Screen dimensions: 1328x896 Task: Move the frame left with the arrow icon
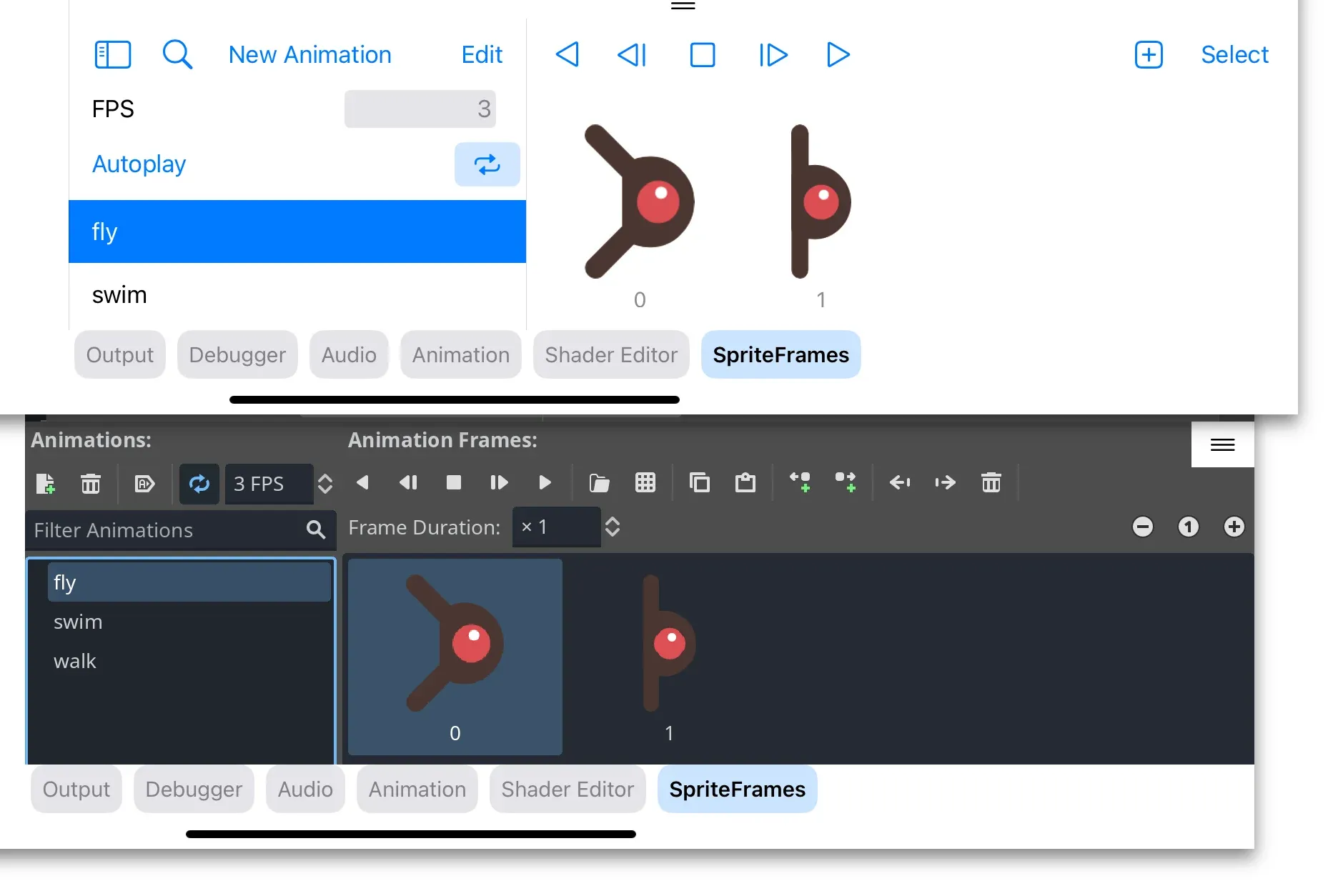pos(899,483)
